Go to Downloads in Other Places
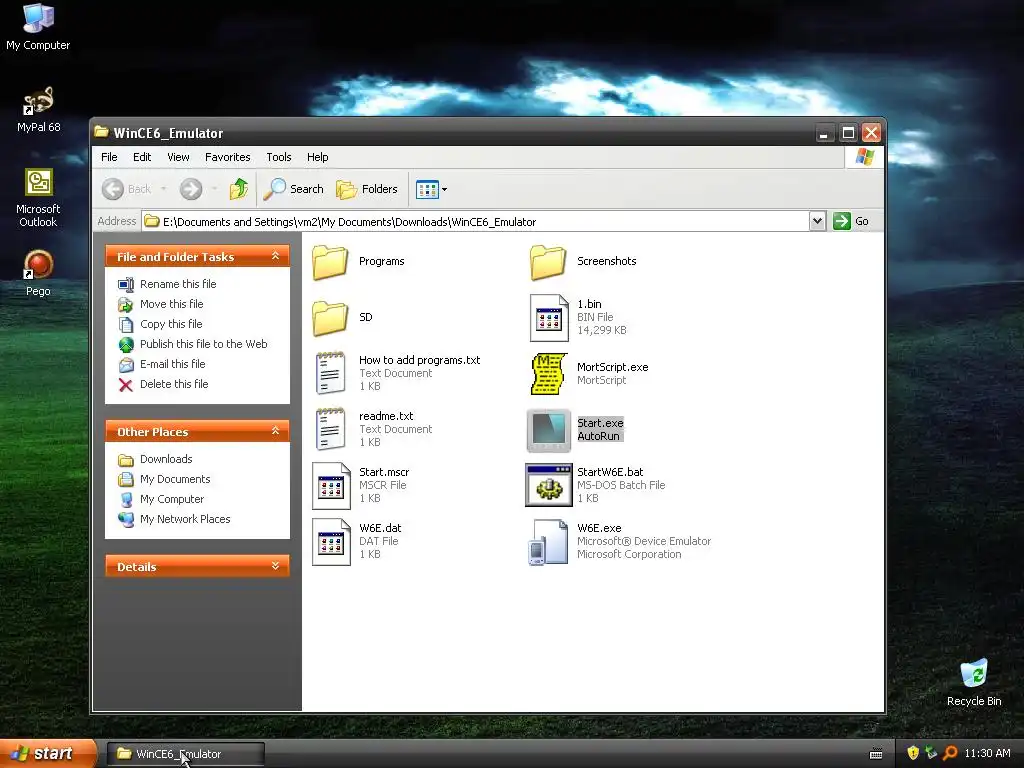This screenshot has height=768, width=1024. 166,459
